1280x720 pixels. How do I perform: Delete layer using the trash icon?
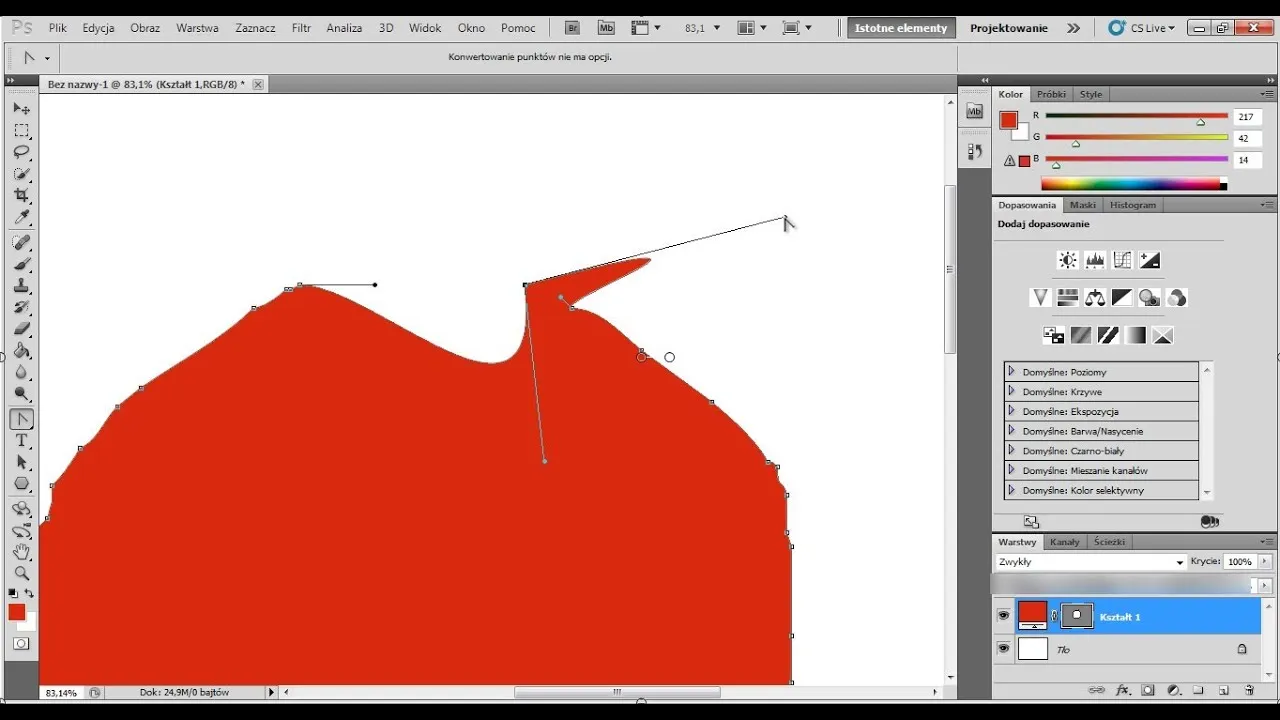(x=1249, y=690)
